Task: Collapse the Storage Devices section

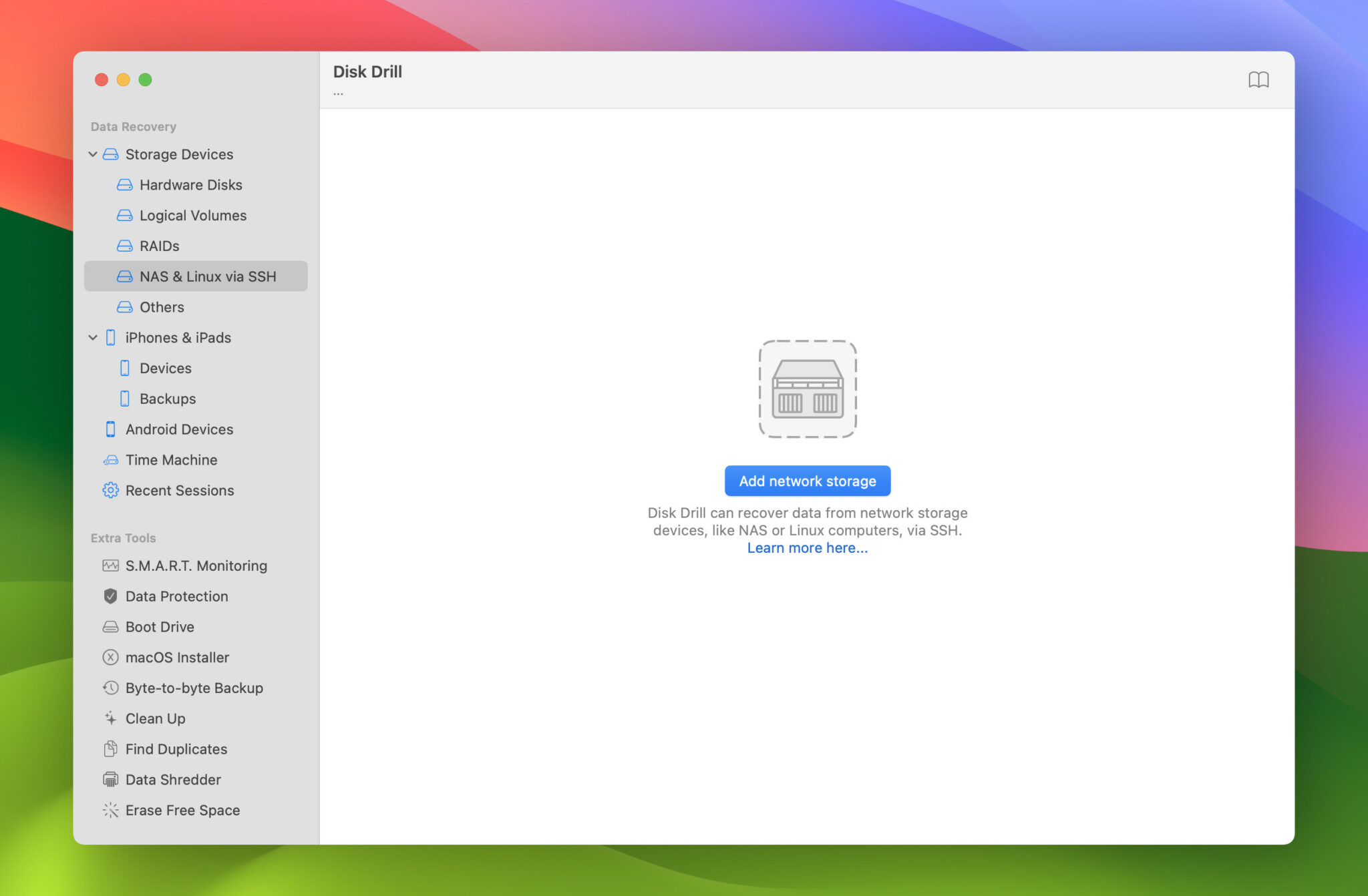Action: point(93,154)
